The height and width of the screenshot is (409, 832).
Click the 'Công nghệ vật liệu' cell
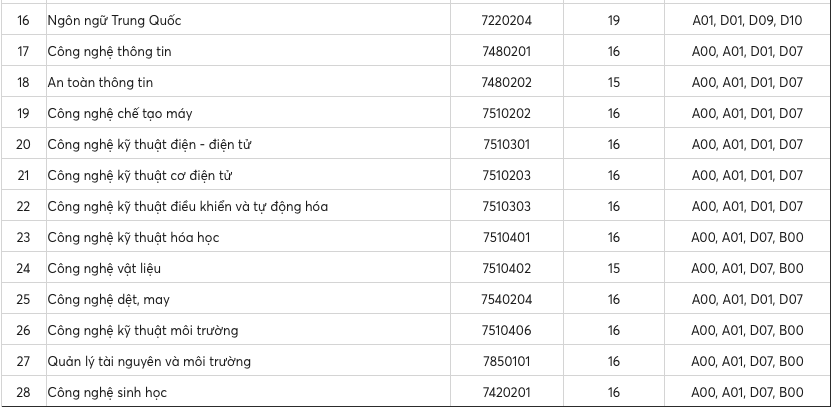pyautogui.click(x=104, y=268)
